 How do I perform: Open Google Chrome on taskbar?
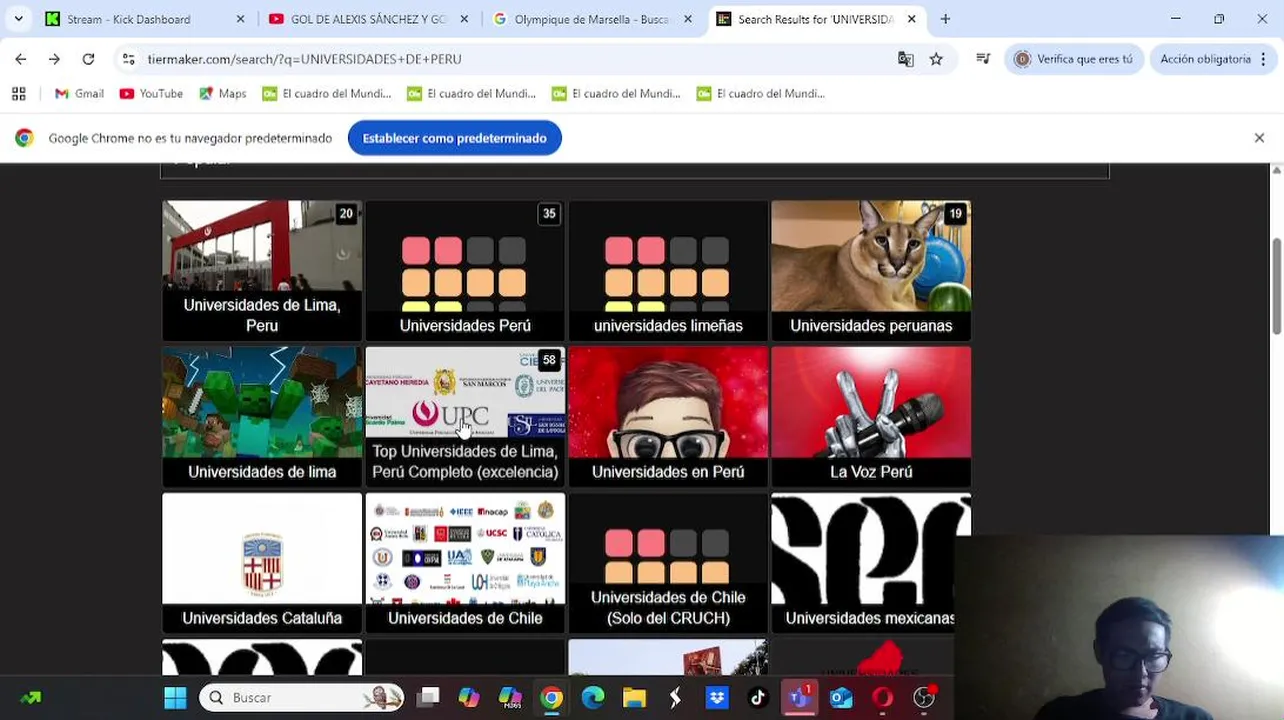551,697
